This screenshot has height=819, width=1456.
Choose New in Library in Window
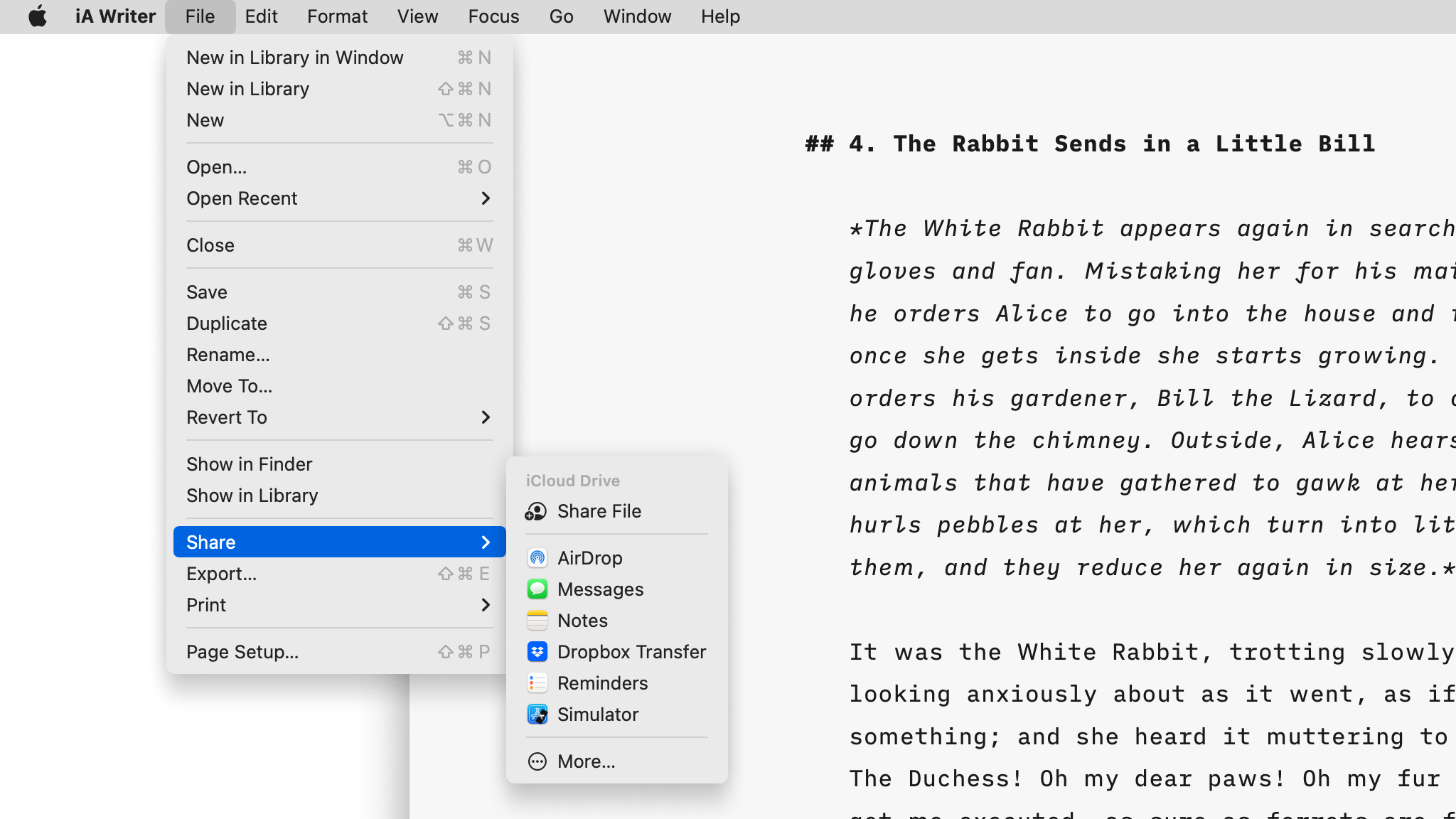tap(294, 58)
